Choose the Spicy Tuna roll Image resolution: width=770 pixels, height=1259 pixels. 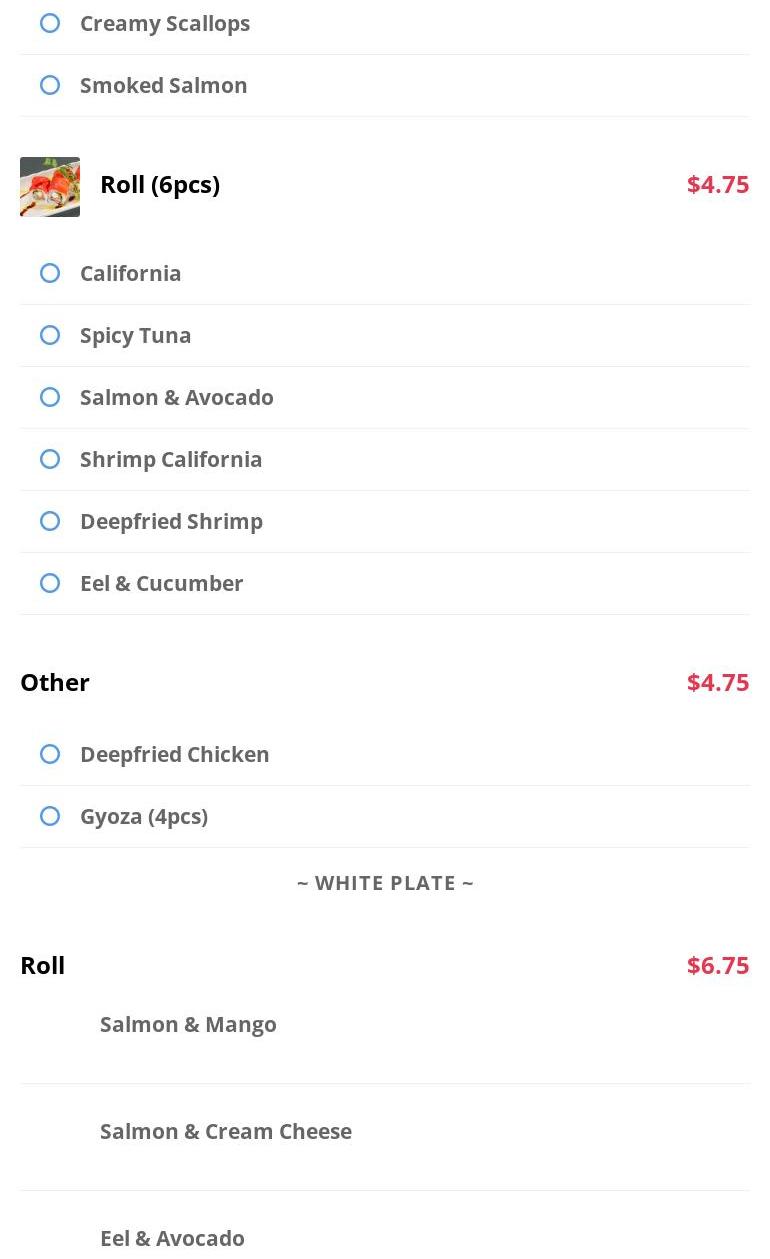tap(50, 335)
